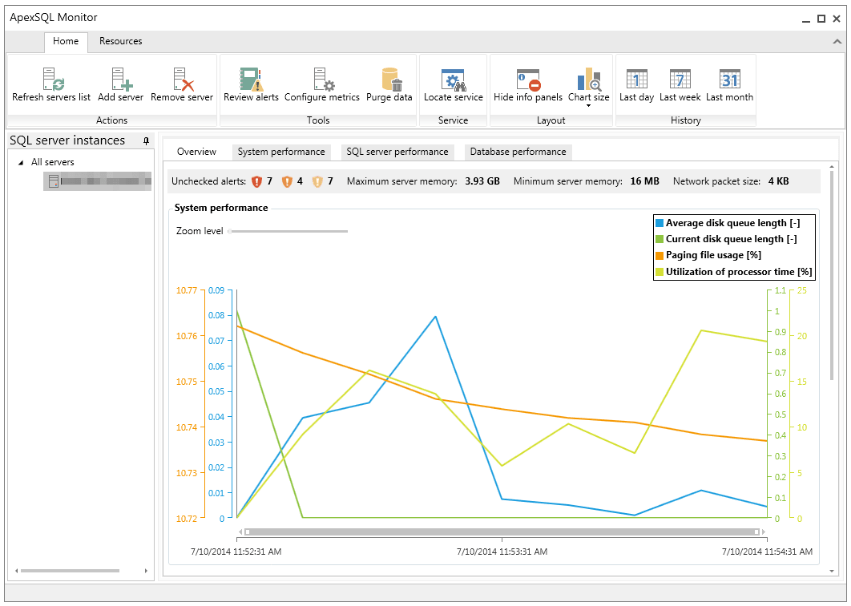
Task: Open the Database performance tab
Action: coord(518,152)
